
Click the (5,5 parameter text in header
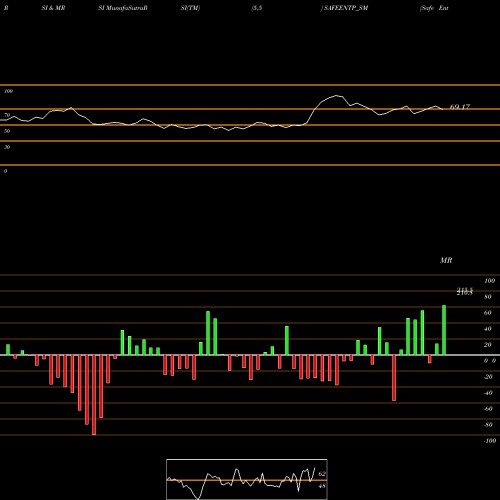click(257, 8)
